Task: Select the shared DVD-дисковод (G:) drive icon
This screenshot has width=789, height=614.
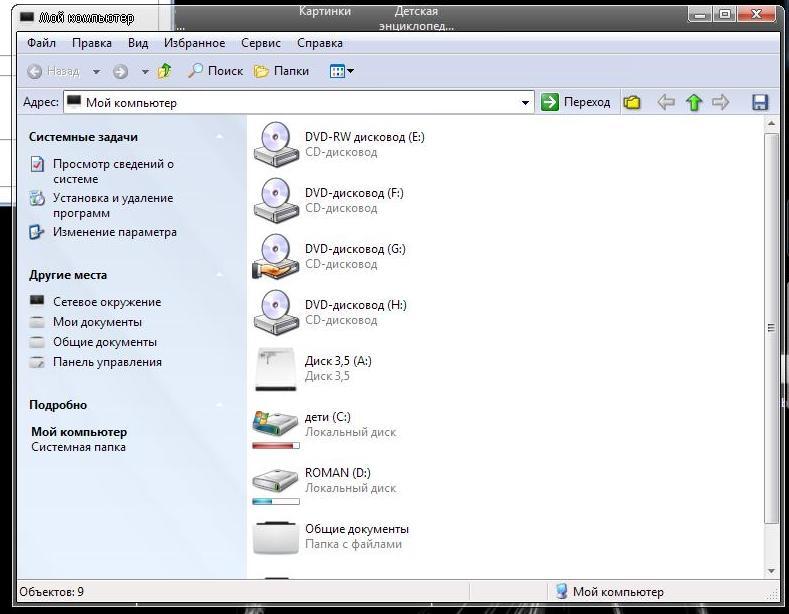Action: 275,256
